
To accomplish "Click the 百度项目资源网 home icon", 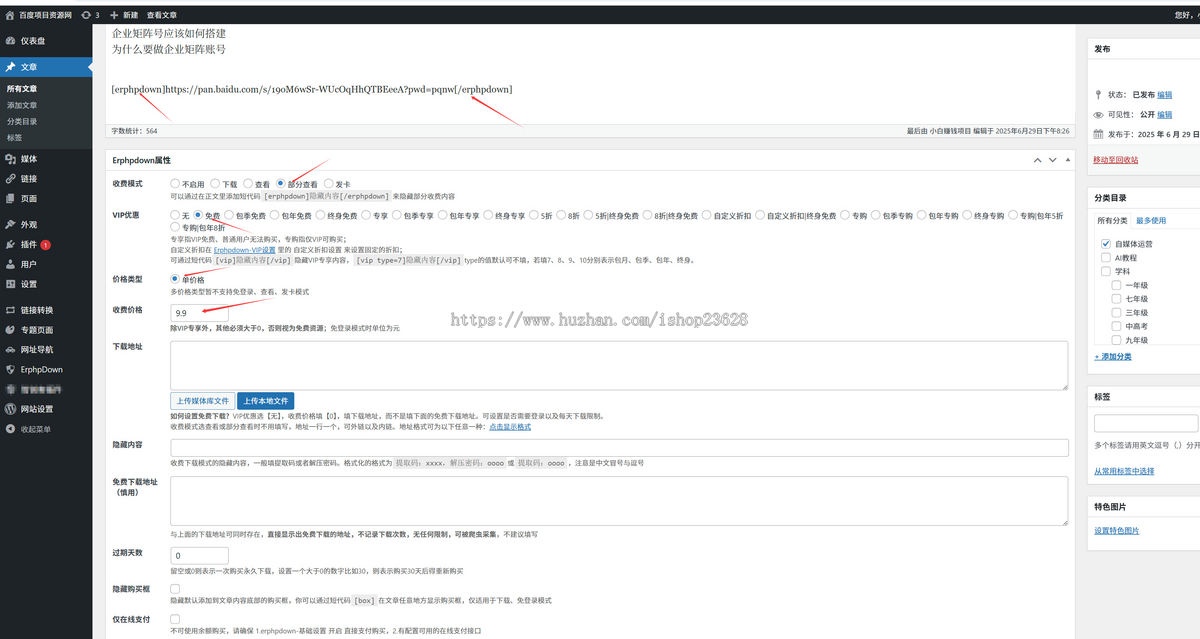I will coord(10,15).
